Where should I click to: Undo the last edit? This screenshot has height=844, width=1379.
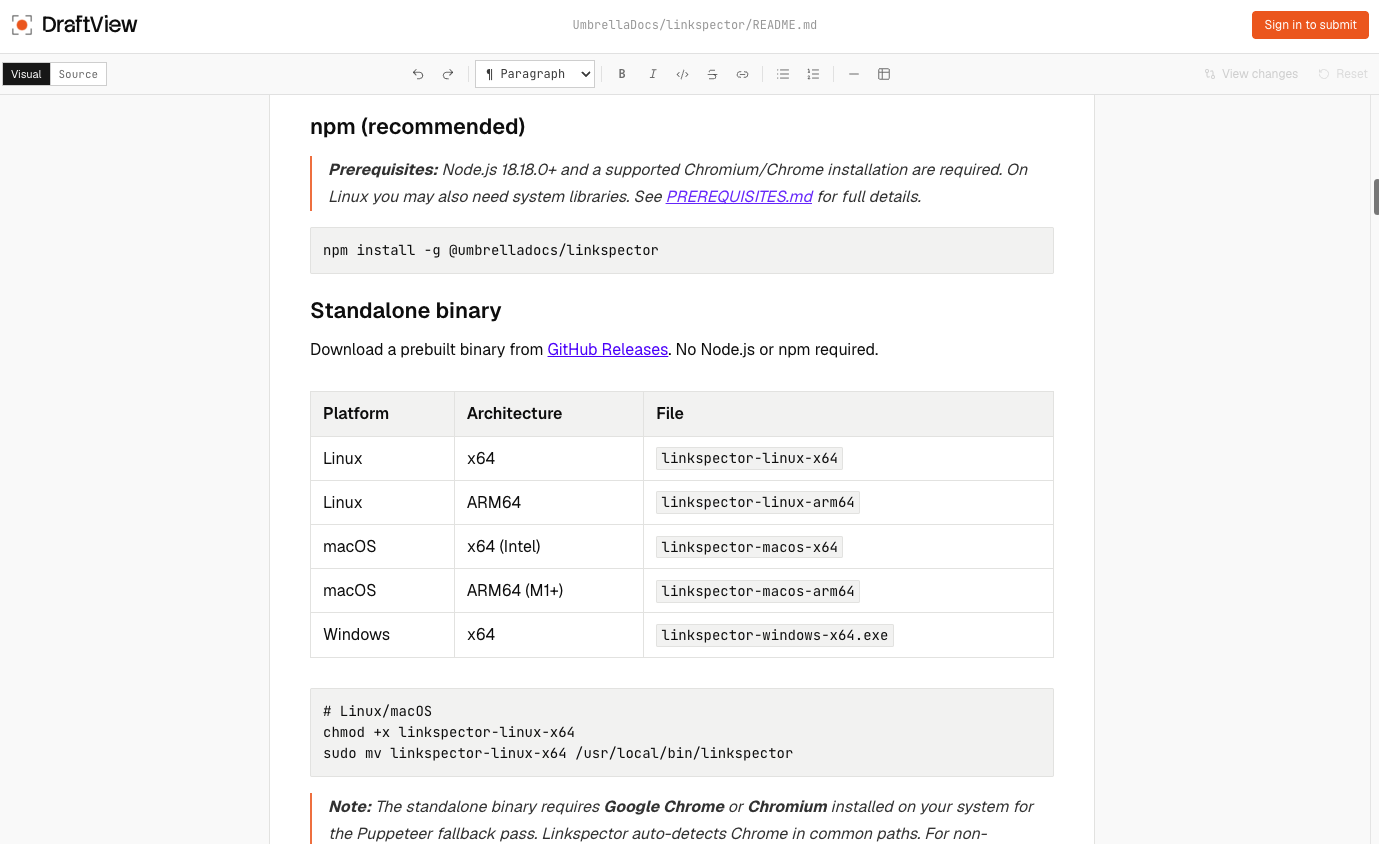pos(418,74)
